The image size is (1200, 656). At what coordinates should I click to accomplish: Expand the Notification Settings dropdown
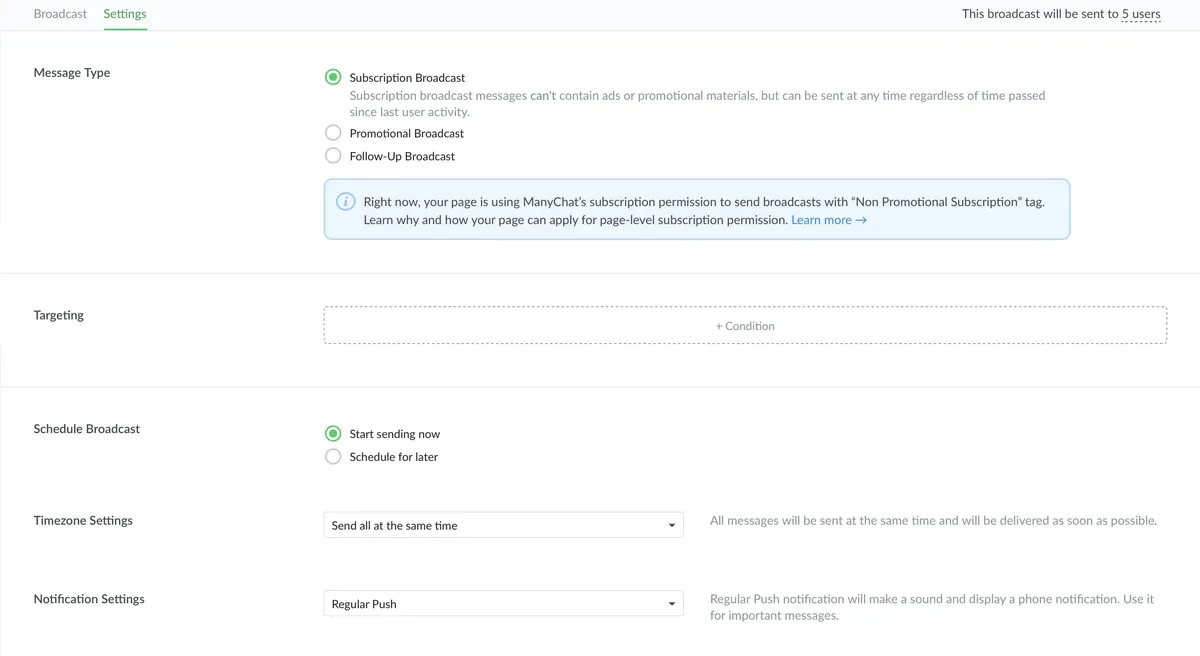tap(502, 604)
